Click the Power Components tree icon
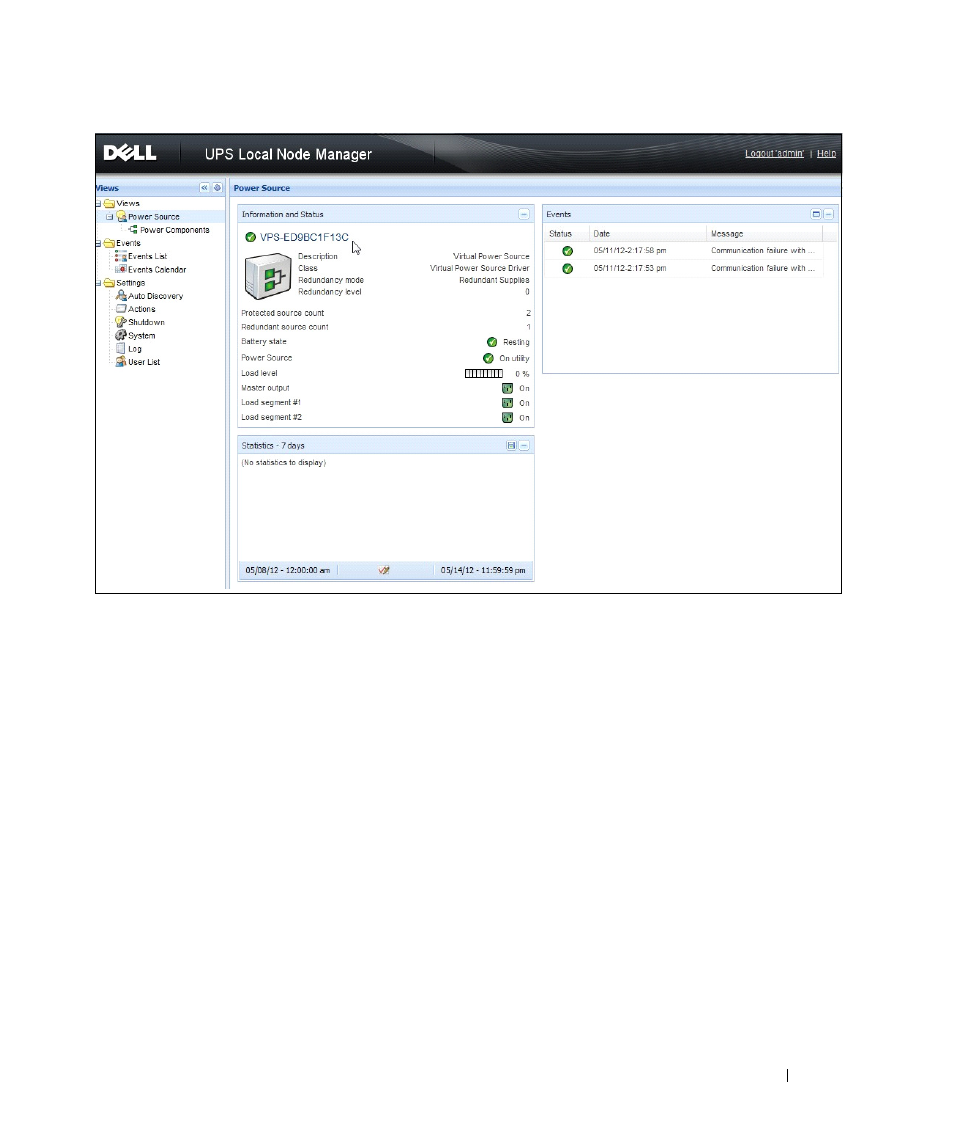Viewport: 954px width, 1145px height. point(133,230)
